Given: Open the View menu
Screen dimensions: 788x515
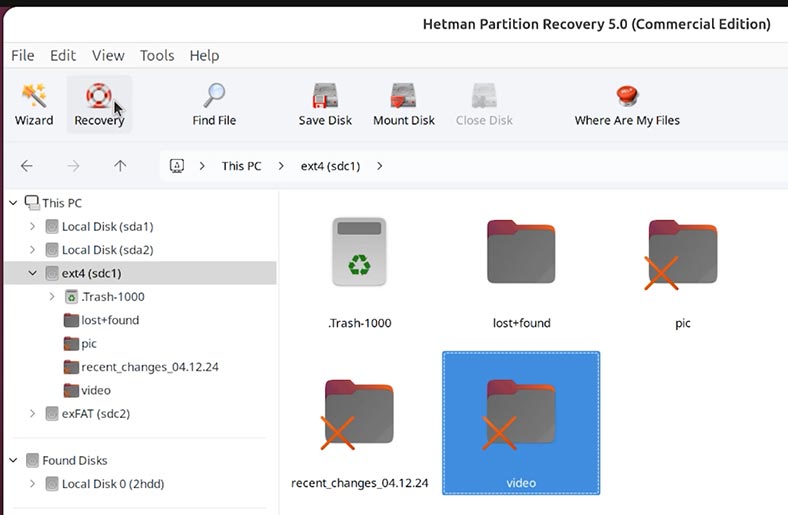Looking at the screenshot, I should click(x=108, y=55).
